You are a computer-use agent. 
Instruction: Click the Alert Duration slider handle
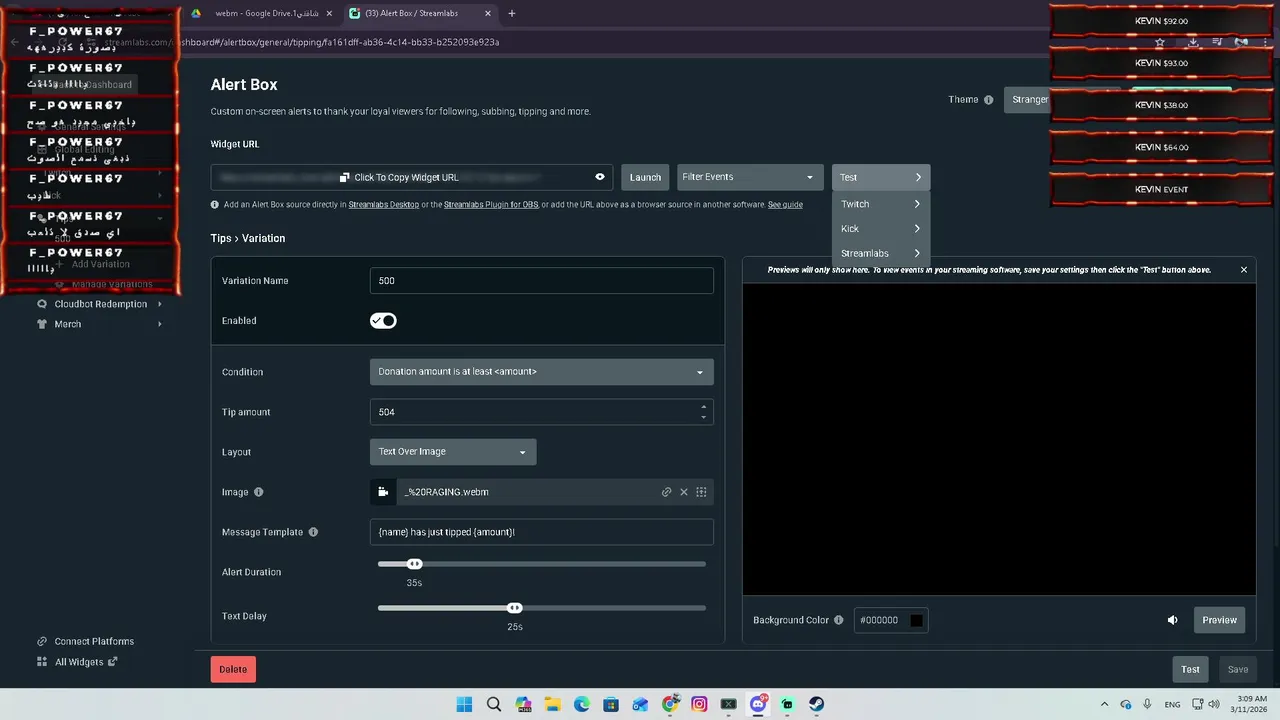click(x=415, y=564)
